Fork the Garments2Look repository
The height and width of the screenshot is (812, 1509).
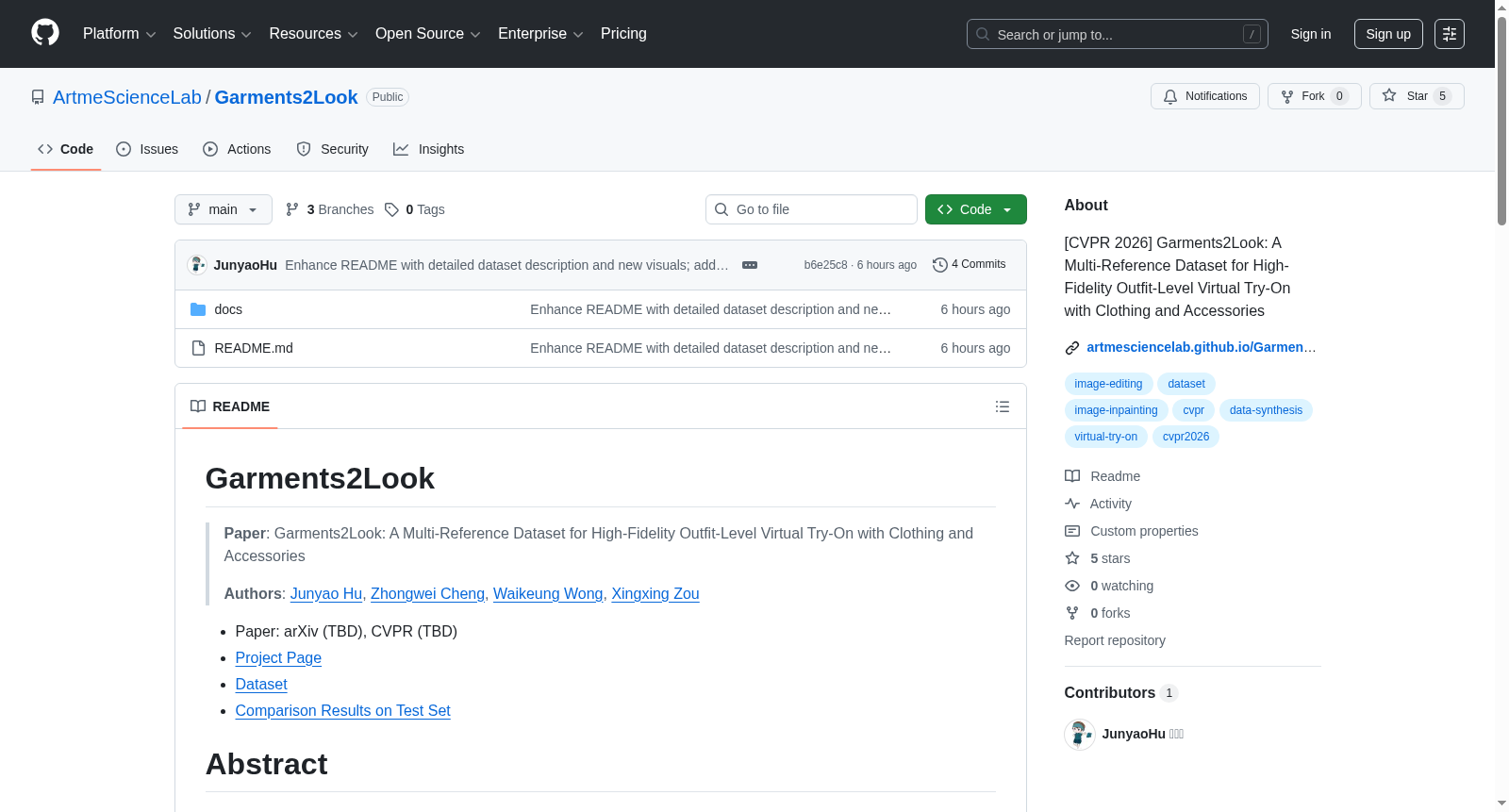(1315, 96)
